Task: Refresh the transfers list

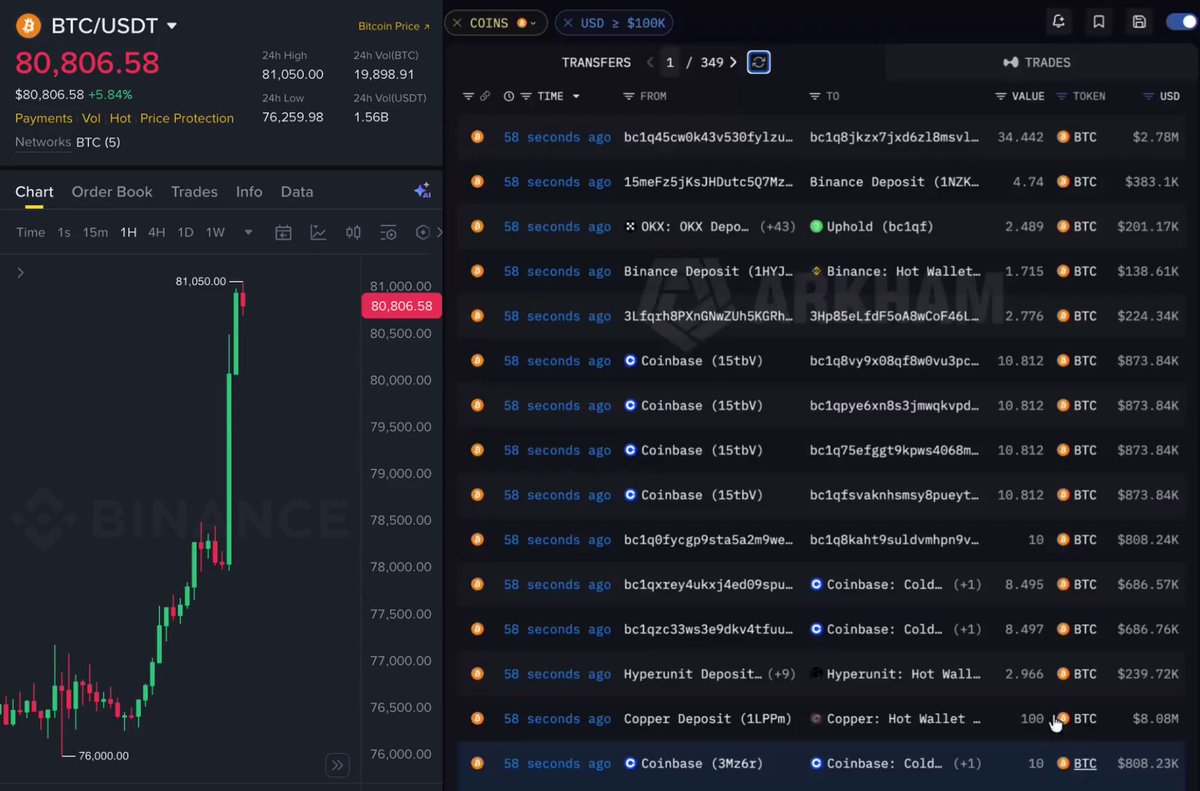Action: (759, 62)
